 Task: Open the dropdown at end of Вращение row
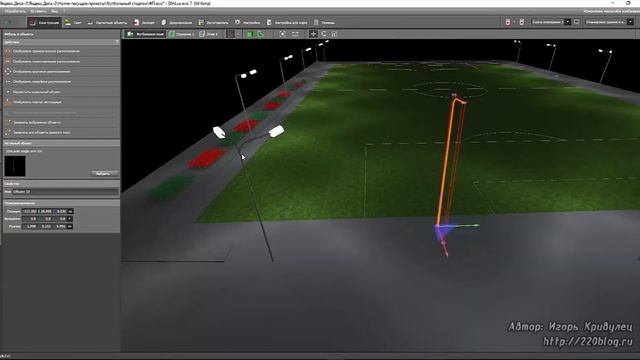[70, 219]
